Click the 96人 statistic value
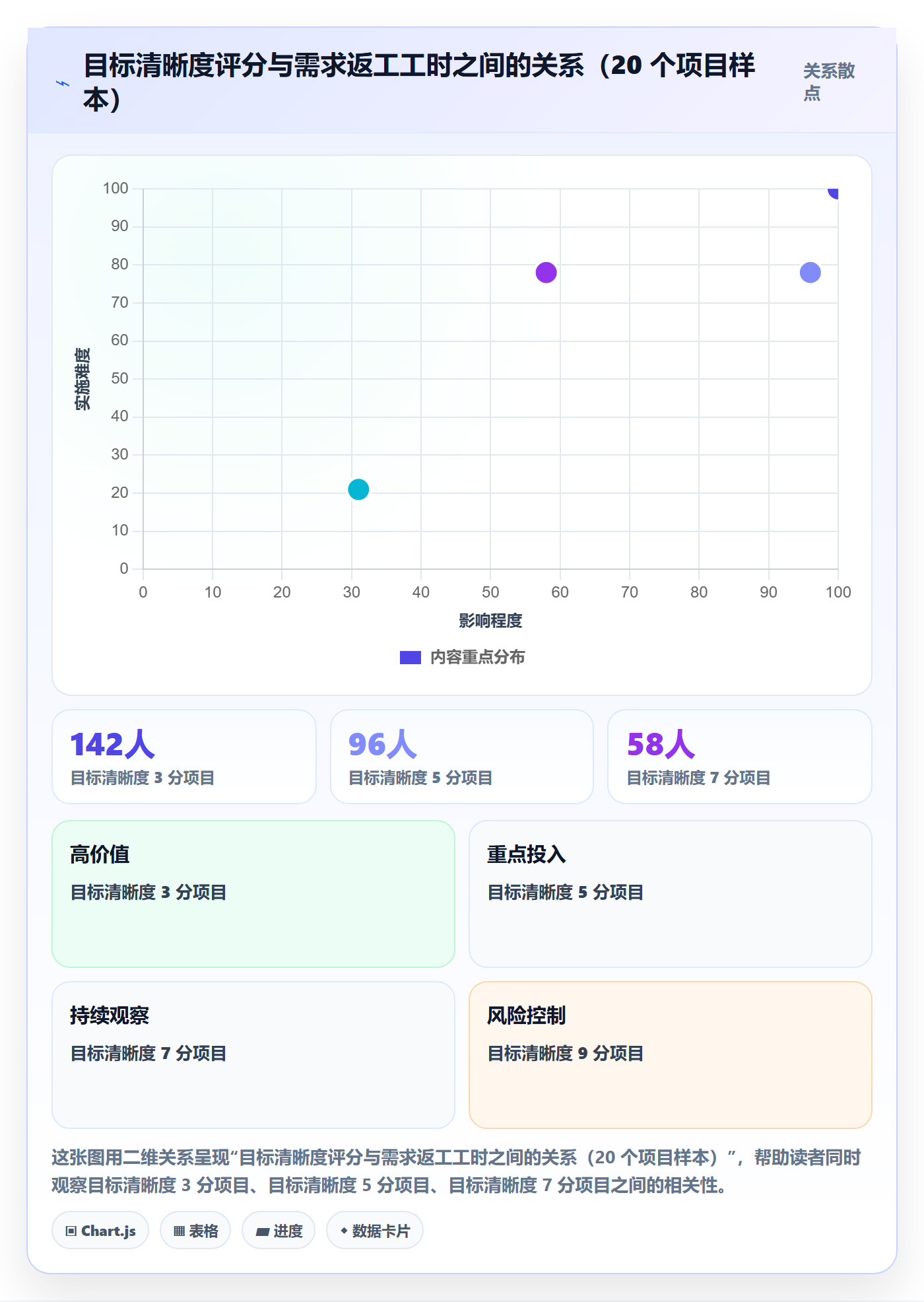This screenshot has width=924, height=1302. point(383,745)
